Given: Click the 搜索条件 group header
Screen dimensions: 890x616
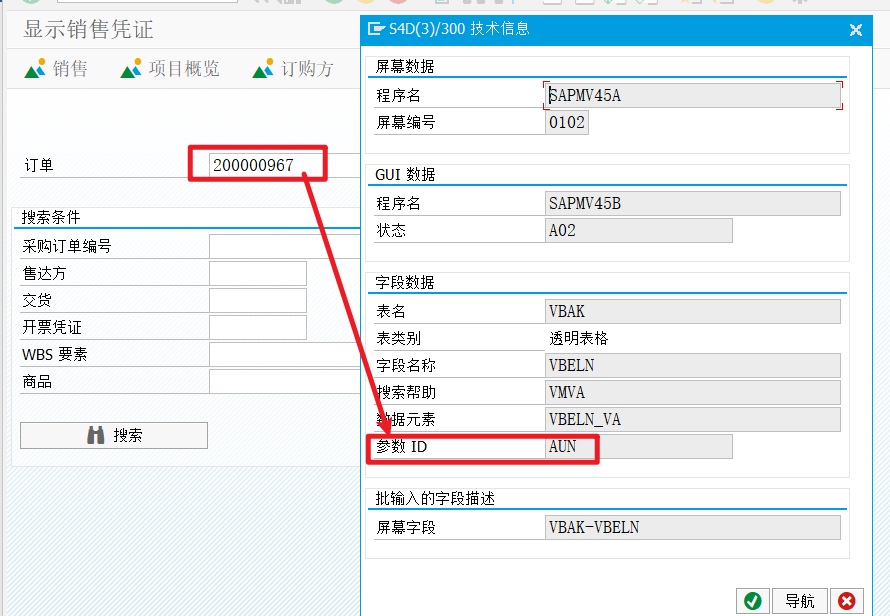Looking at the screenshot, I should point(51,217).
